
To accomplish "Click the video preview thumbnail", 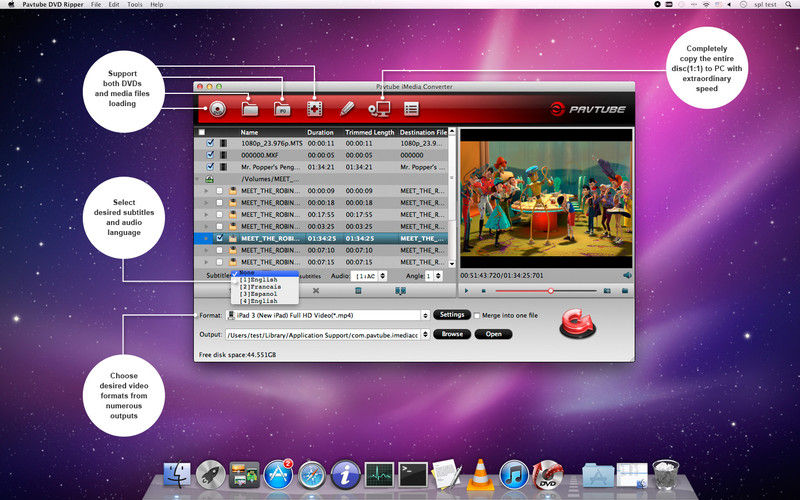I will 546,199.
